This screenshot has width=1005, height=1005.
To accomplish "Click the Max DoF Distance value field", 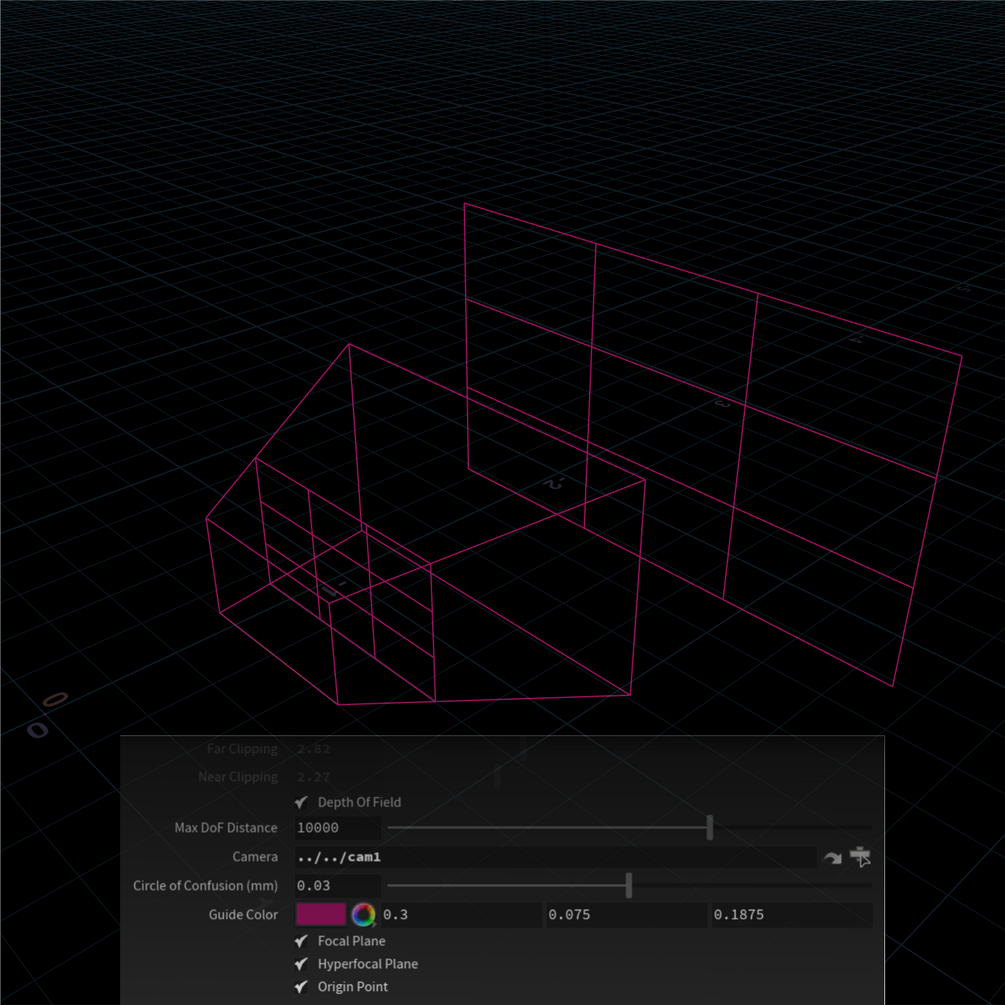I will click(338, 827).
